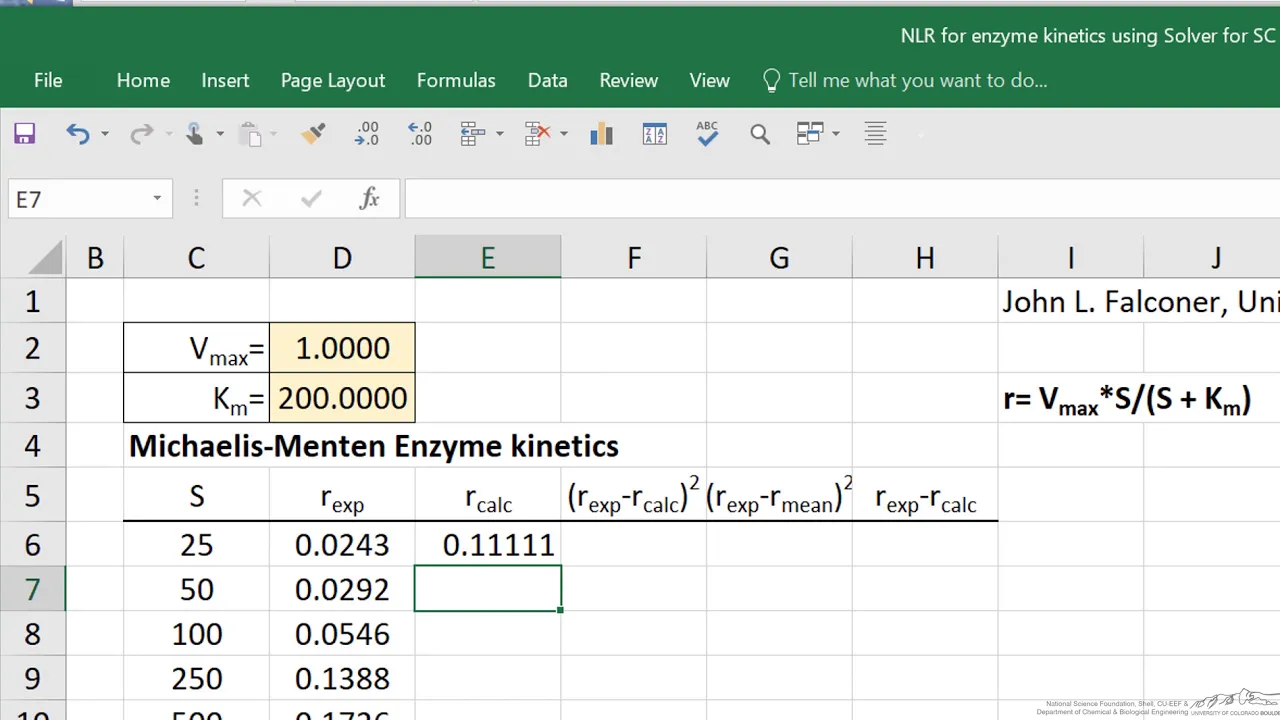The image size is (1280, 720).
Task: Click the Delete Cells icon
Action: (x=538, y=134)
